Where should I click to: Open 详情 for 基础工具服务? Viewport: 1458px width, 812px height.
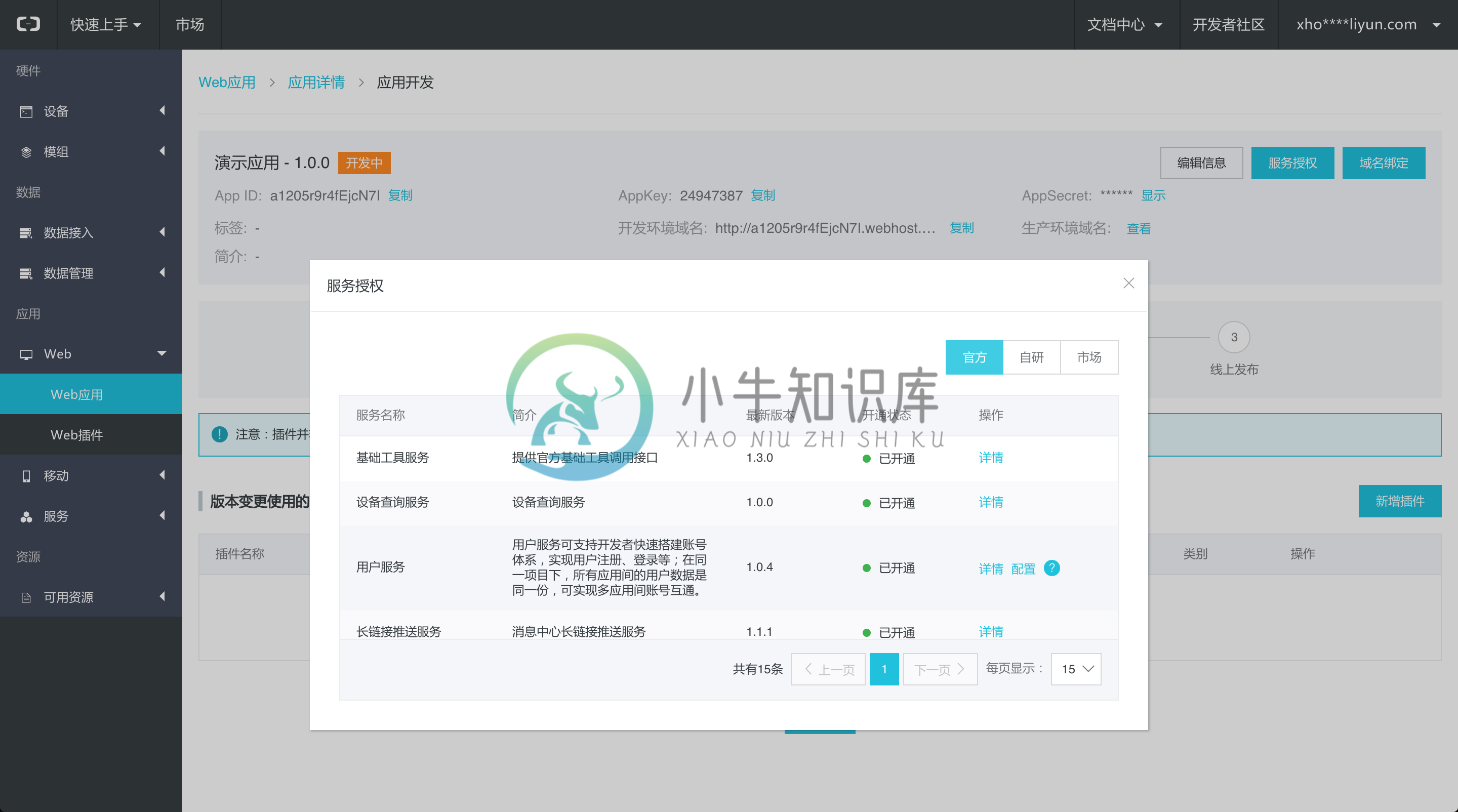[991, 458]
